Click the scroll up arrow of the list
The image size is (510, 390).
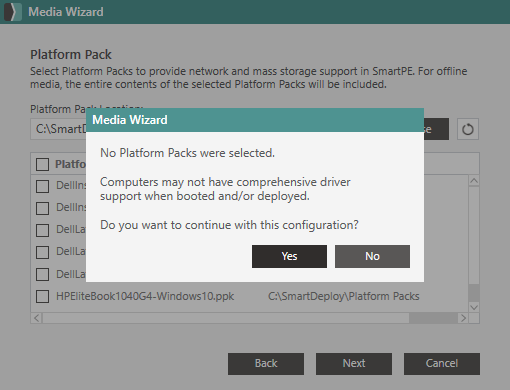474,181
